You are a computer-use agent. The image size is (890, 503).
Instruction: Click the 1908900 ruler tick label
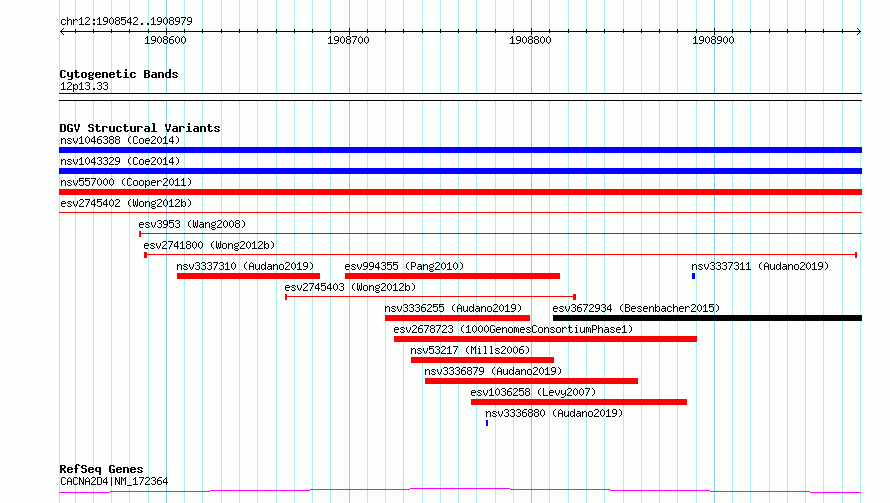[x=713, y=40]
